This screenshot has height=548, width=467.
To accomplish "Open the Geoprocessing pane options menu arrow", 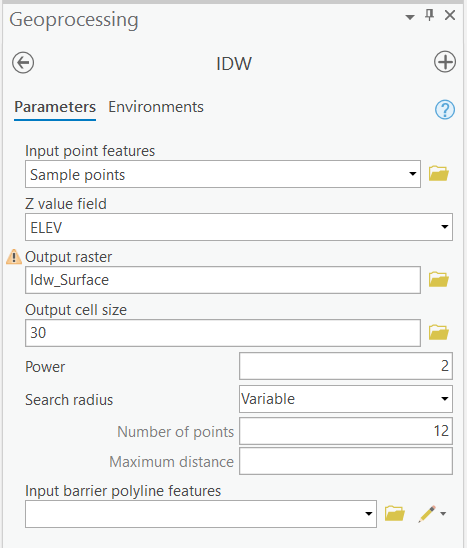I will pos(410,17).
